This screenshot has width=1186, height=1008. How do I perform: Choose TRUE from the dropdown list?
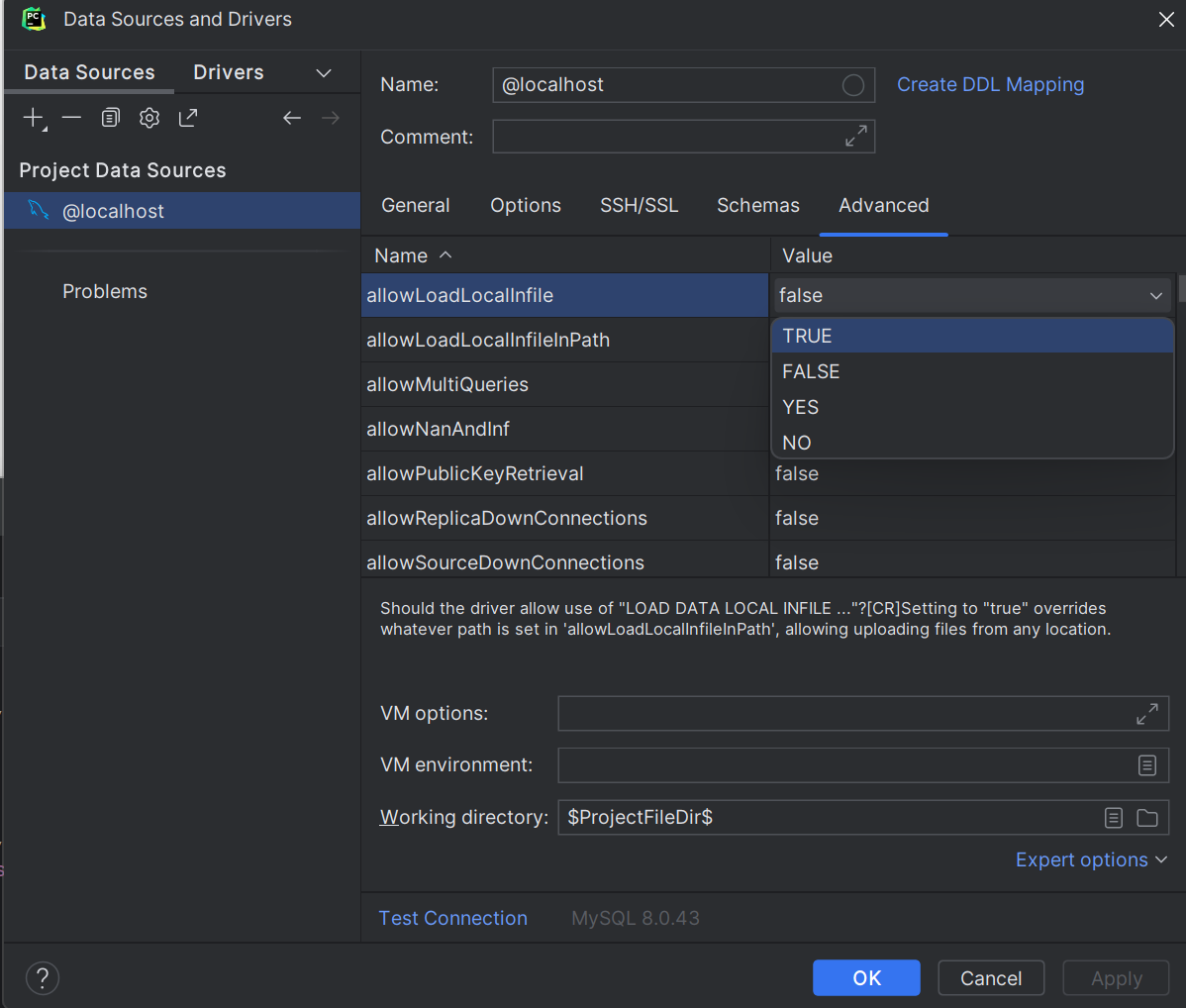972,336
